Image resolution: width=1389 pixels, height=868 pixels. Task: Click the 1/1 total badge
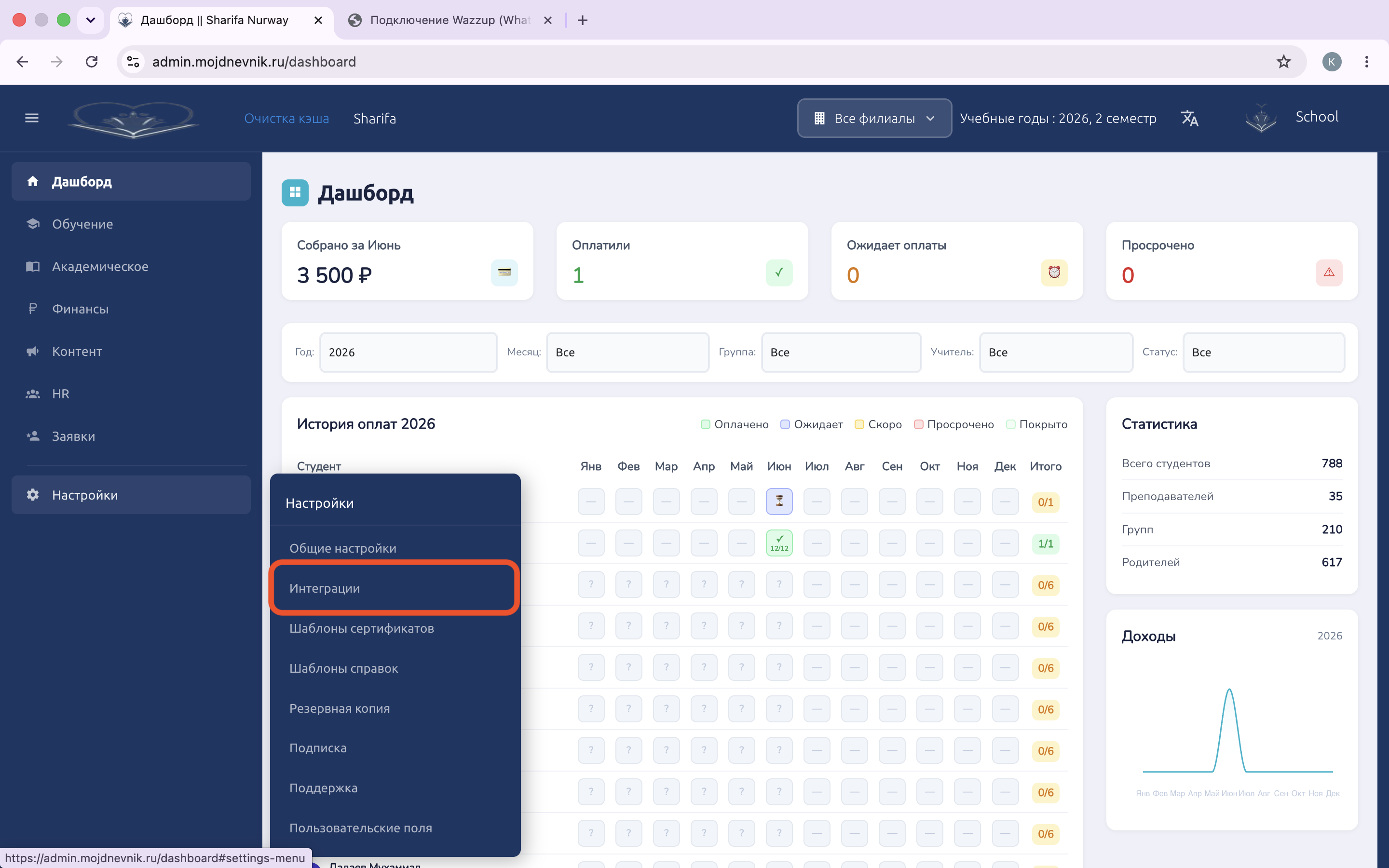[1045, 543]
